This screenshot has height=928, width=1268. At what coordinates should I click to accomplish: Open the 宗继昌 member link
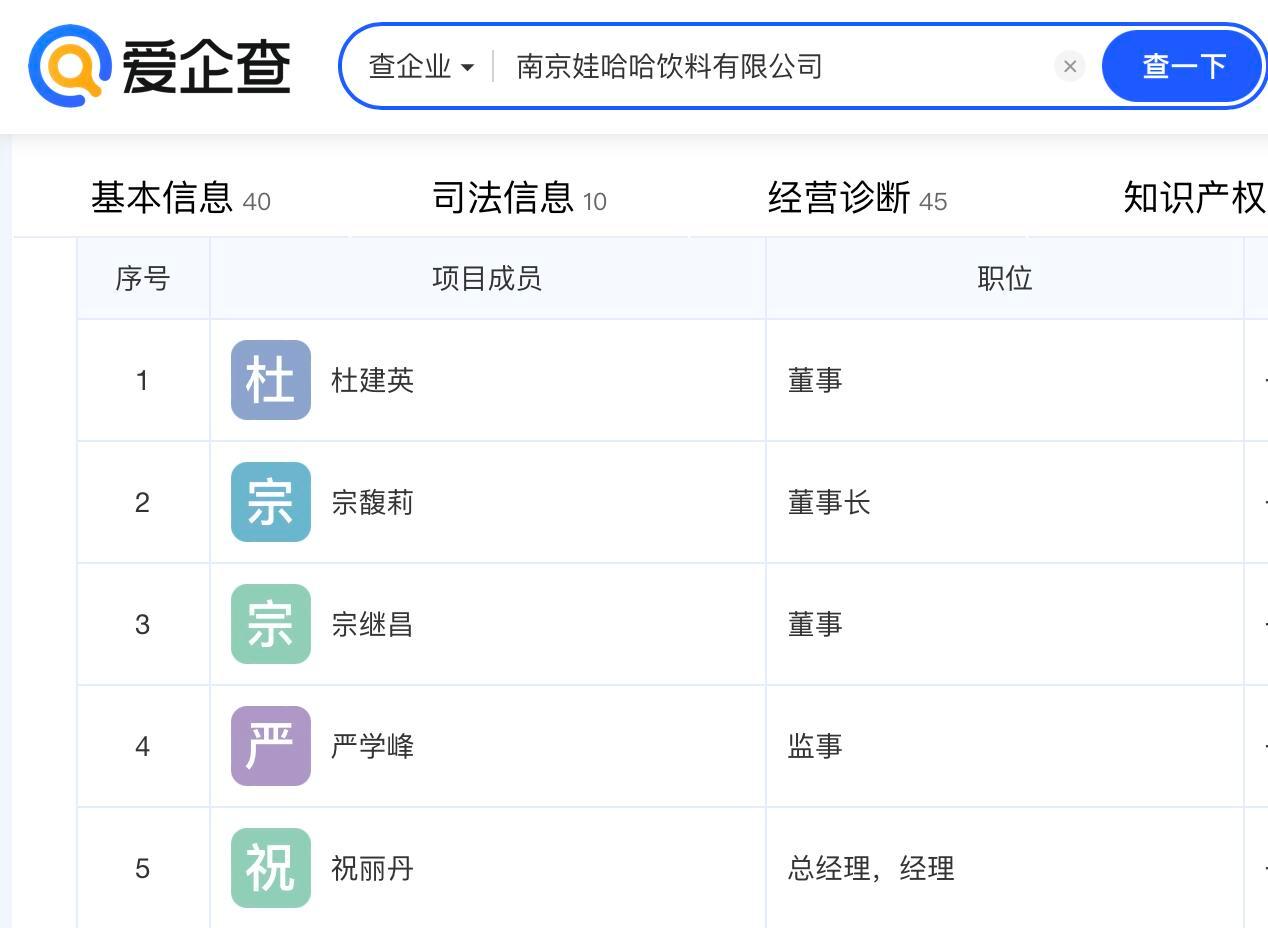click(x=372, y=624)
